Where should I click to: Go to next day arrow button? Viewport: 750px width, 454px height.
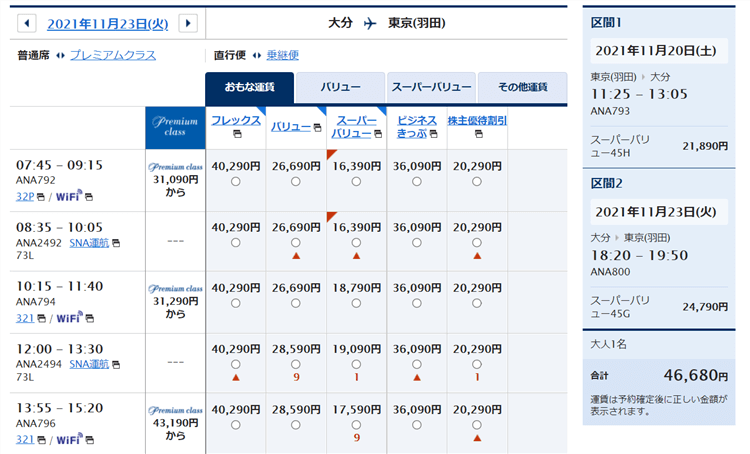click(187, 23)
